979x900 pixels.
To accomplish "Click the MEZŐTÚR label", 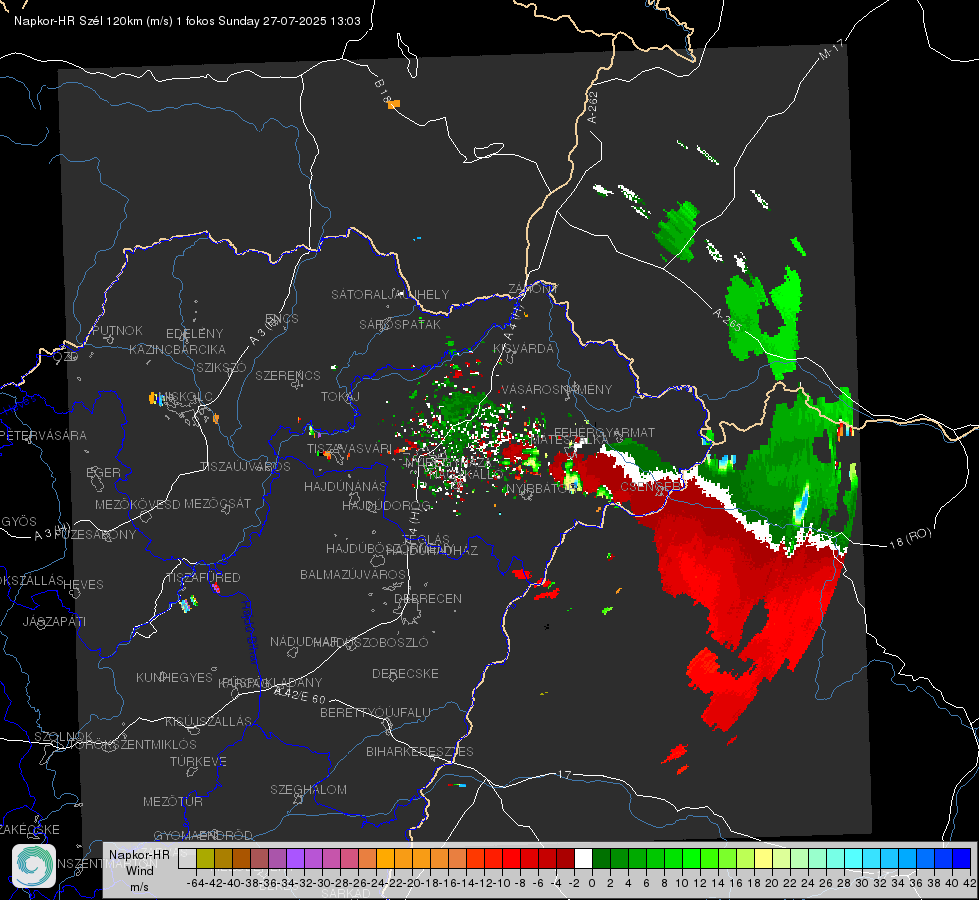I will (x=173, y=801).
